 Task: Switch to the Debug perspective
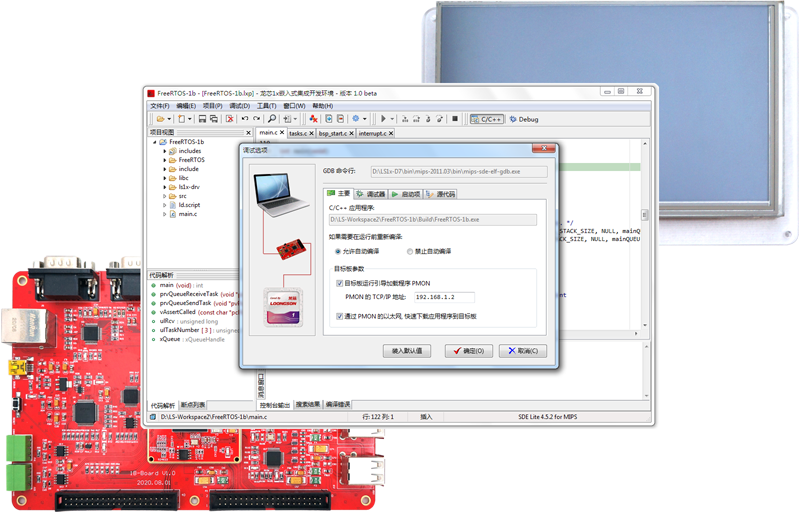point(524,119)
